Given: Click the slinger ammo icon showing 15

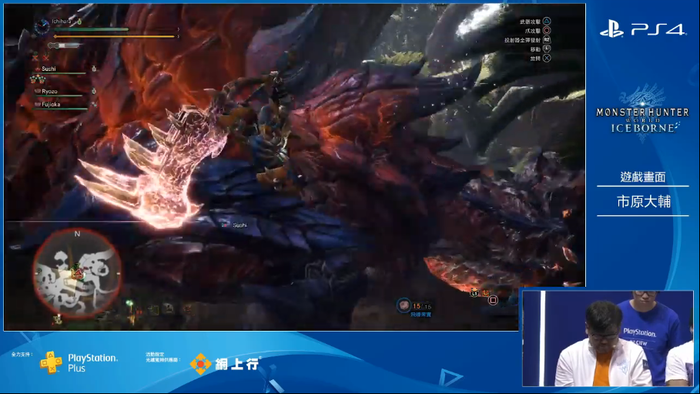Looking at the screenshot, I should click(x=404, y=305).
